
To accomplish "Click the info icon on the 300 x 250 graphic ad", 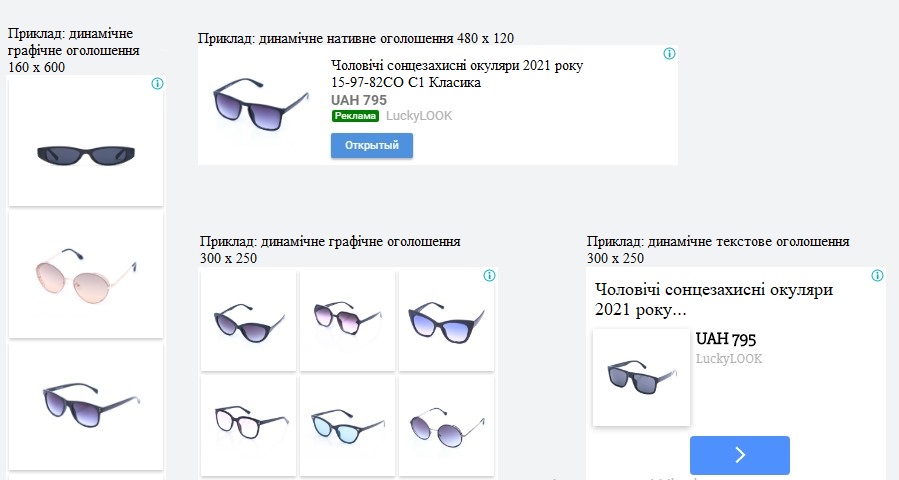I will [489, 276].
